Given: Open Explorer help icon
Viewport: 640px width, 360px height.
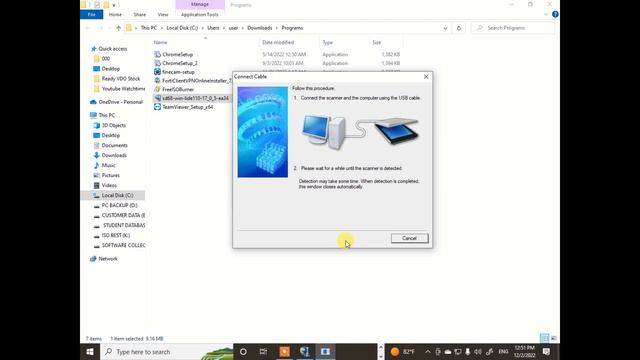Looking at the screenshot, I should point(555,14).
